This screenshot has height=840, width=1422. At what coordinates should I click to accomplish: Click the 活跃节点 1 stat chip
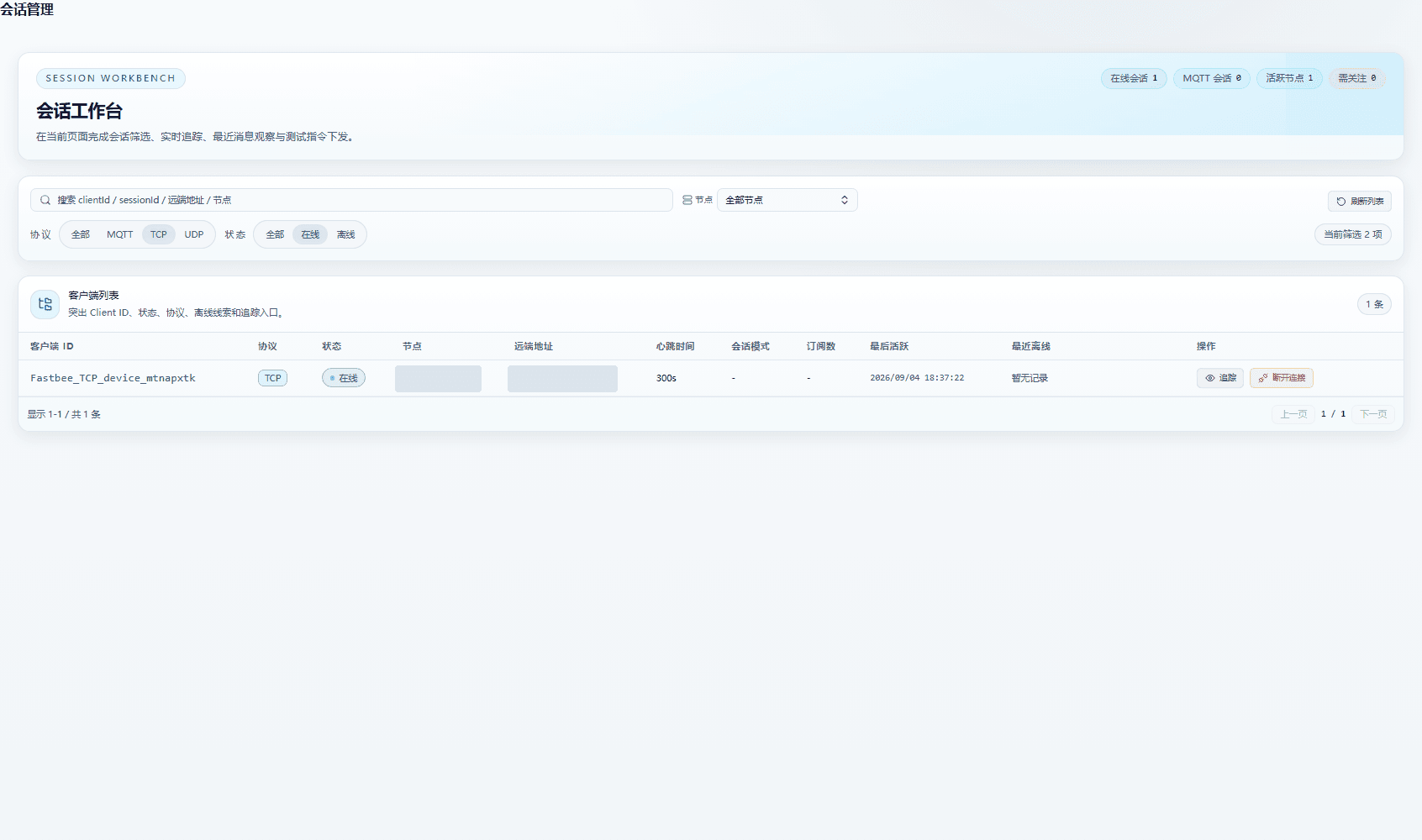(x=1290, y=78)
